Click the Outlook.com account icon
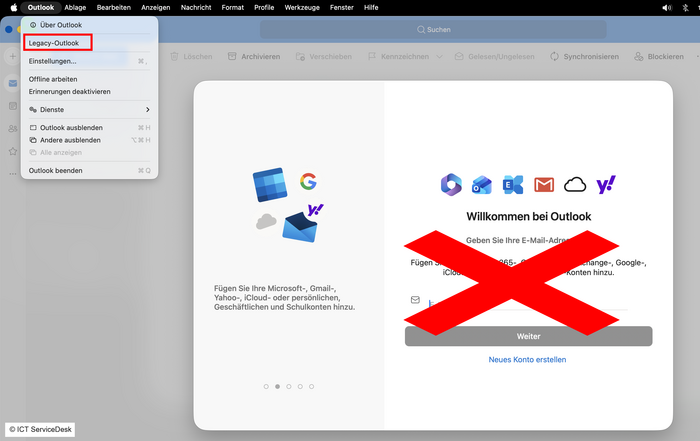Screen dimensions: 700x441 pos(482,185)
